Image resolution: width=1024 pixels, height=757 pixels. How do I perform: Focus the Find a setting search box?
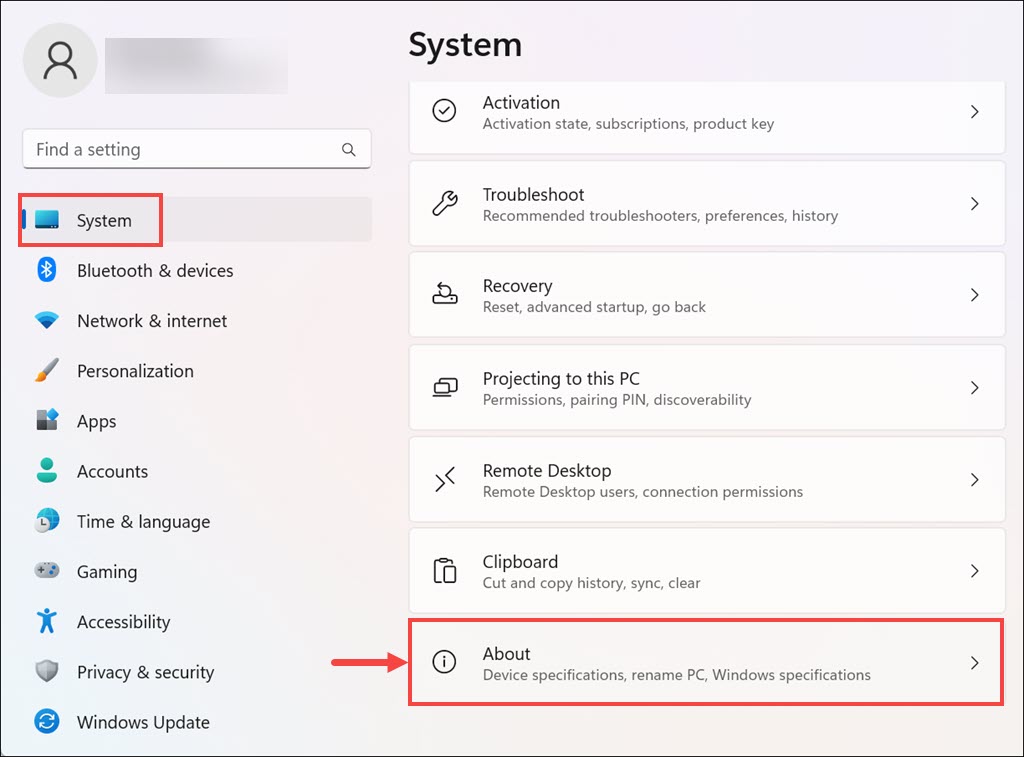180,150
